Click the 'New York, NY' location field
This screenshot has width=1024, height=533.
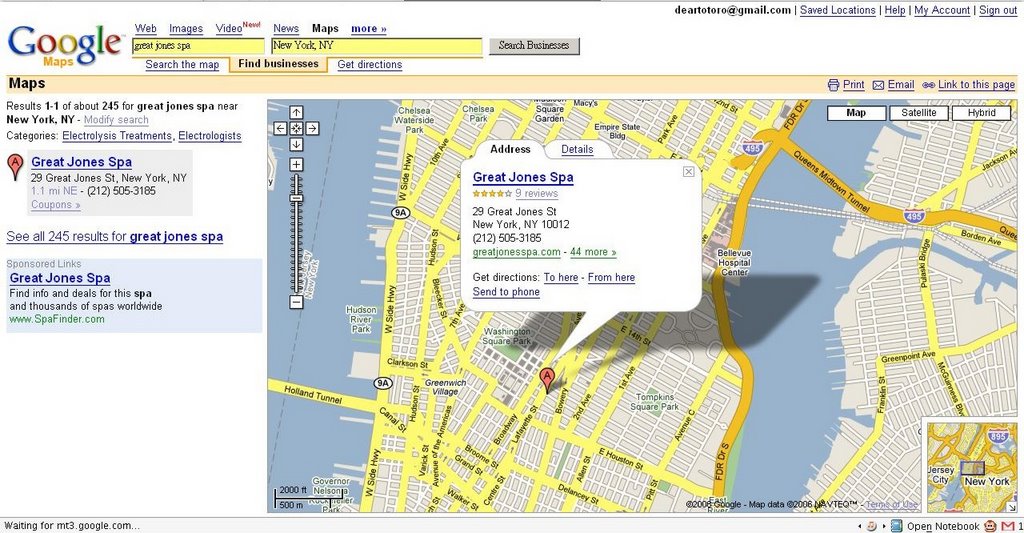377,46
